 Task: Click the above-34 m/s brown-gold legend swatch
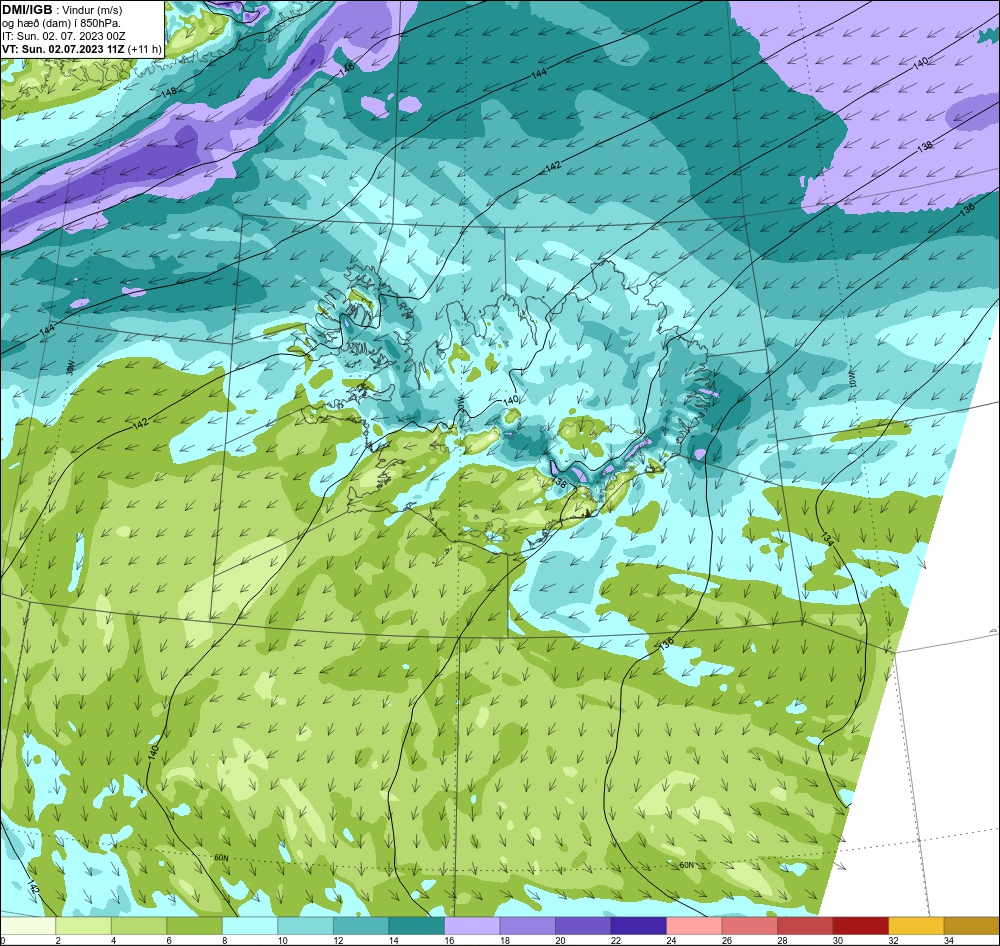971,926
